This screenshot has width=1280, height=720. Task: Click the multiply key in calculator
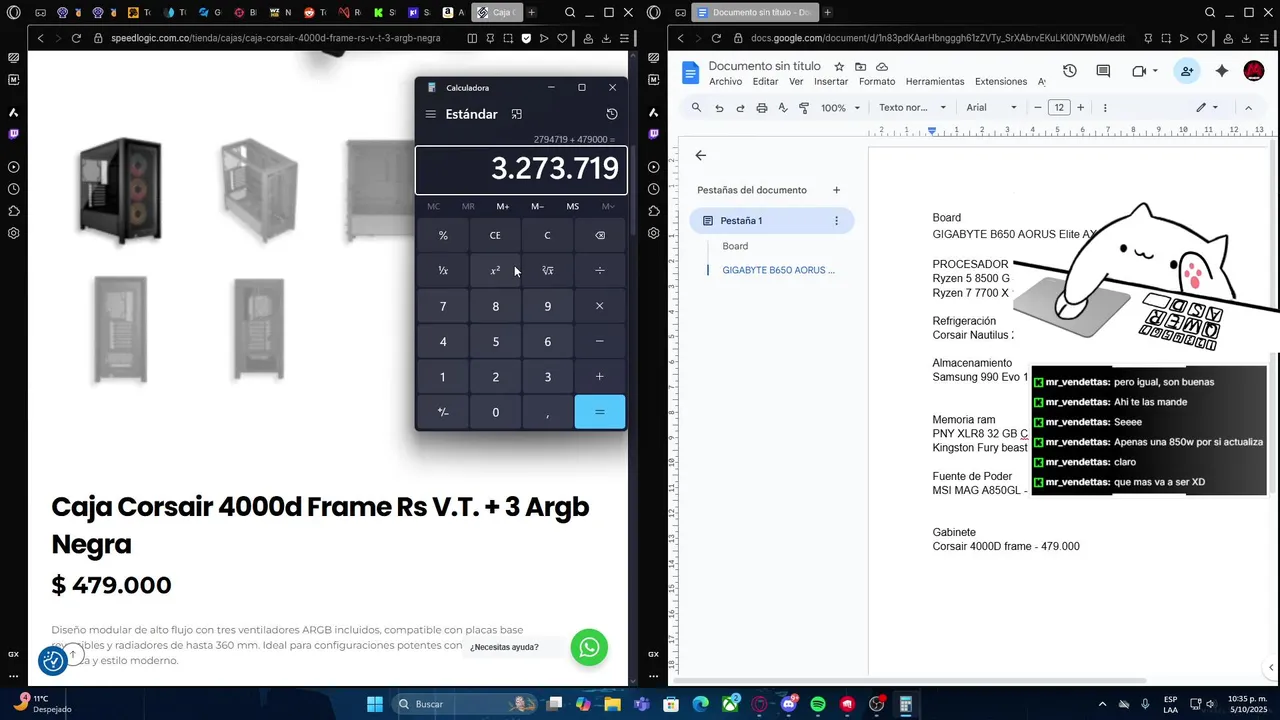click(600, 306)
